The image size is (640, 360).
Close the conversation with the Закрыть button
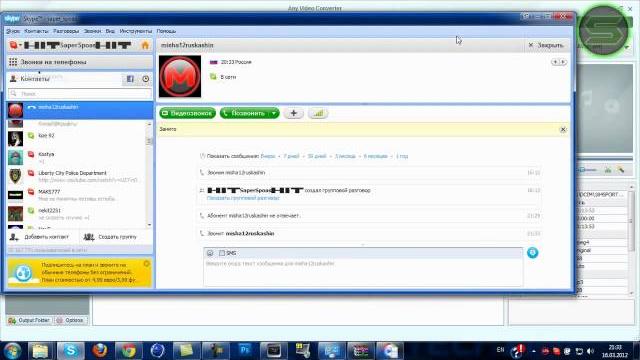point(546,45)
